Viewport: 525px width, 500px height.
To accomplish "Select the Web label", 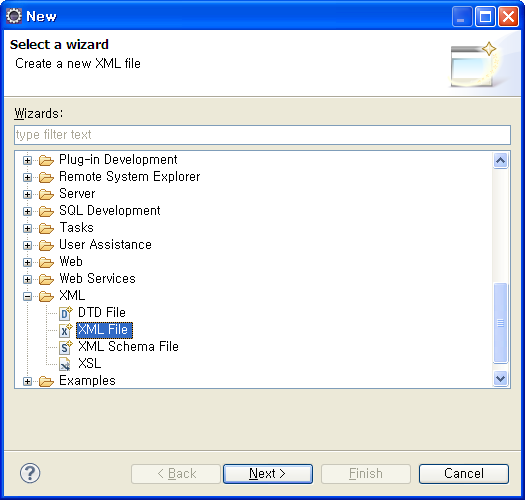I will [71, 262].
